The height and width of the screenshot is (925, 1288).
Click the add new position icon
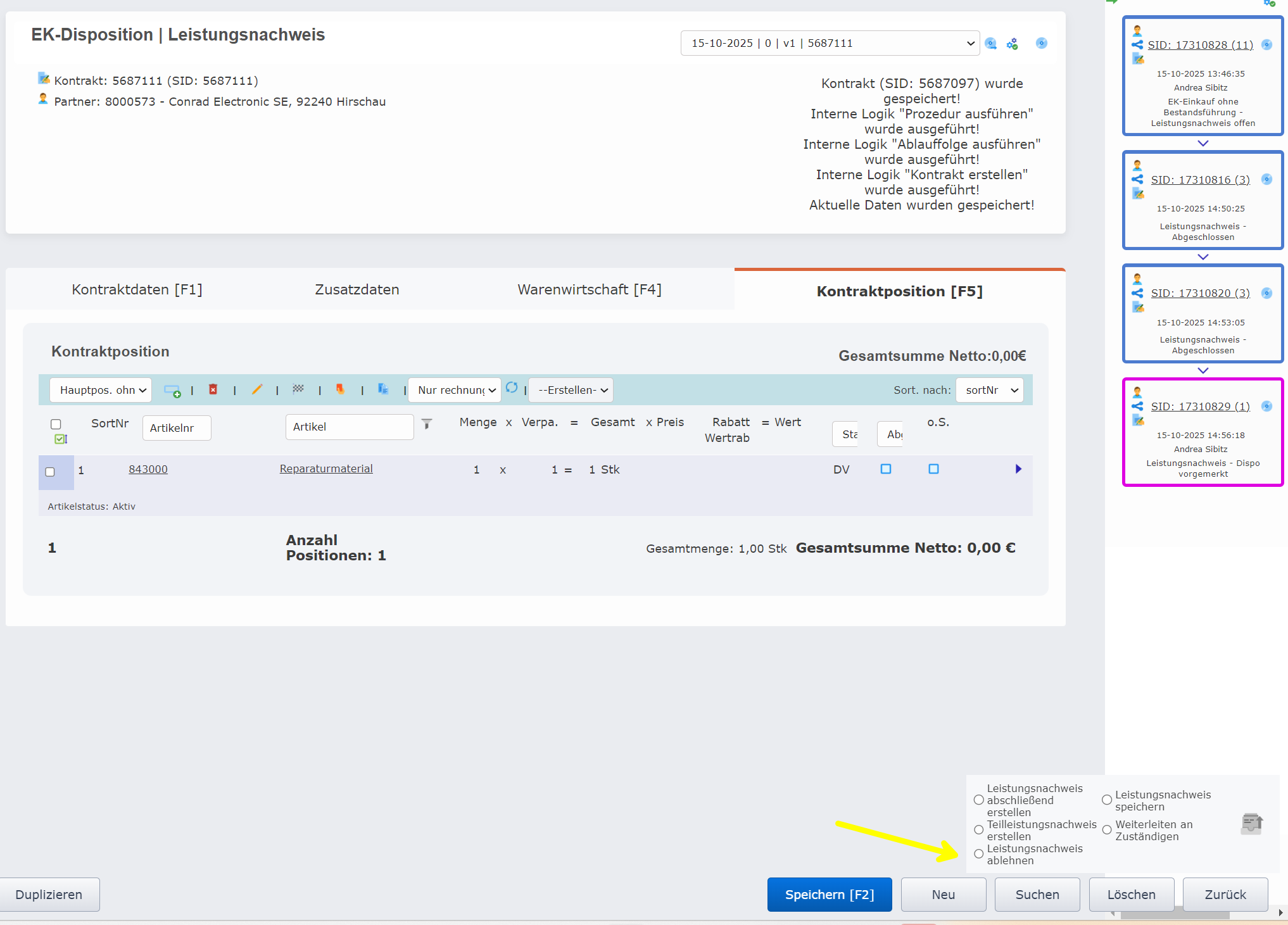172,390
